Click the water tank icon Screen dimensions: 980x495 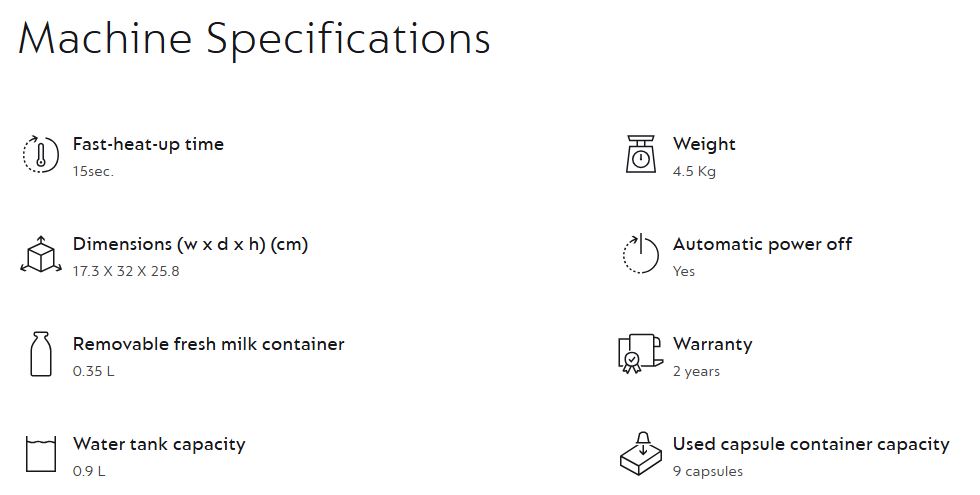pos(40,453)
